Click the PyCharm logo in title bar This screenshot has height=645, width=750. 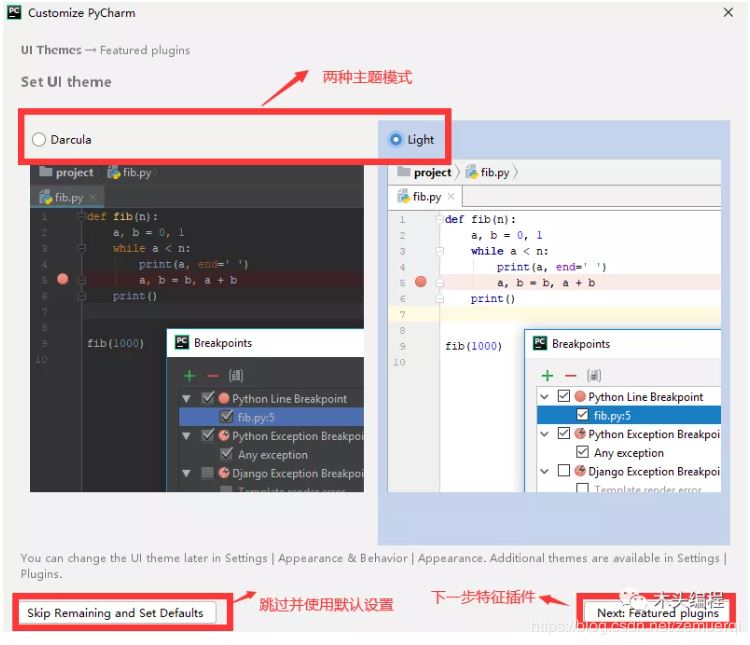click(x=14, y=12)
